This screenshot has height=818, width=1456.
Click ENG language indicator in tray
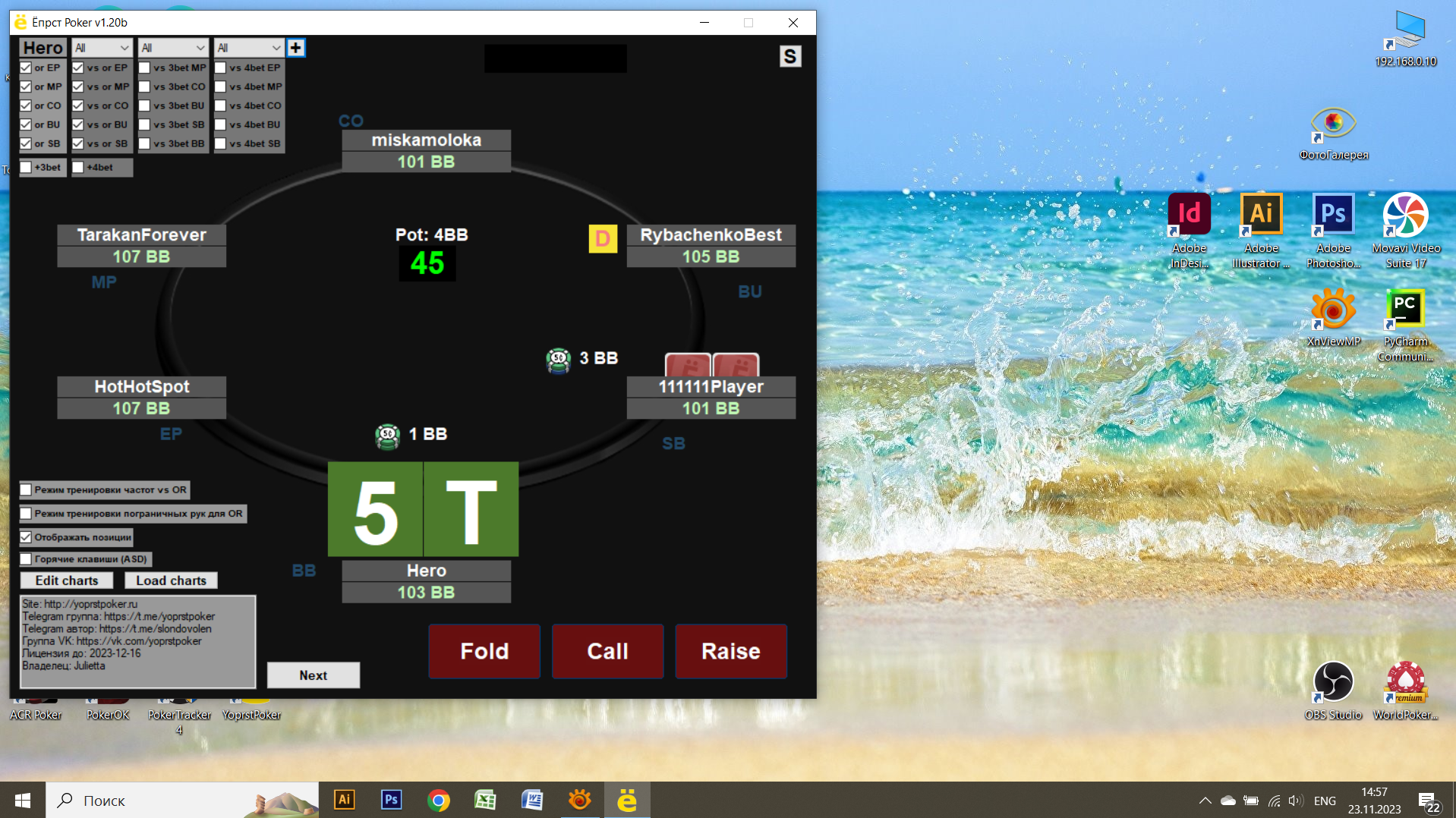pyautogui.click(x=1325, y=801)
